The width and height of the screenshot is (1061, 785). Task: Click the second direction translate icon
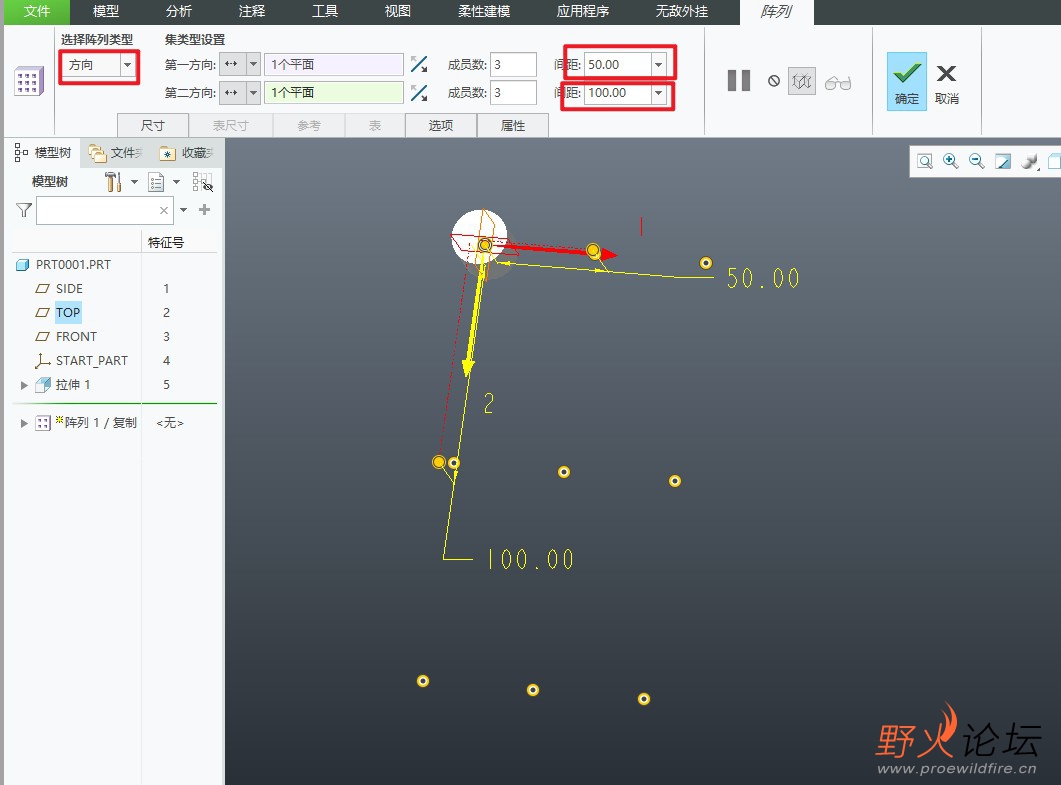(232, 93)
